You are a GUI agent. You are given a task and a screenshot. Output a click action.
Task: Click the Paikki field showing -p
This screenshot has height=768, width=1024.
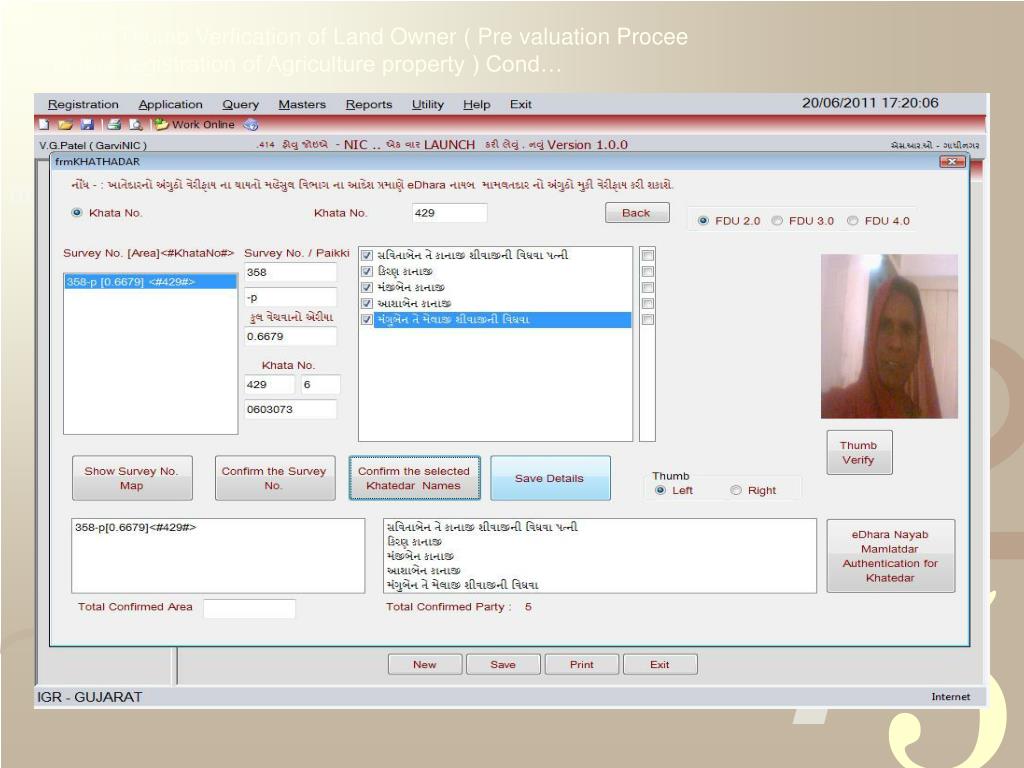(291, 297)
